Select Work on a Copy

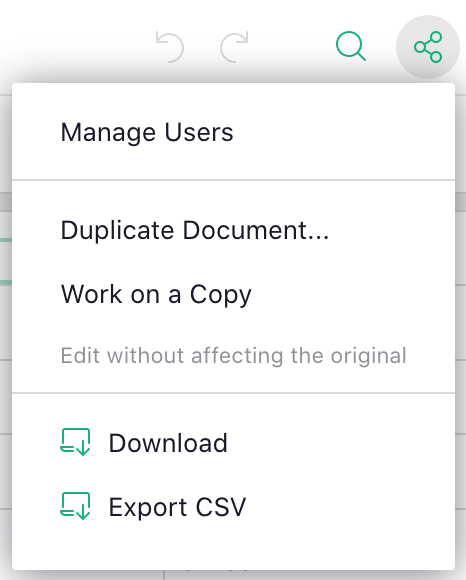point(233,294)
